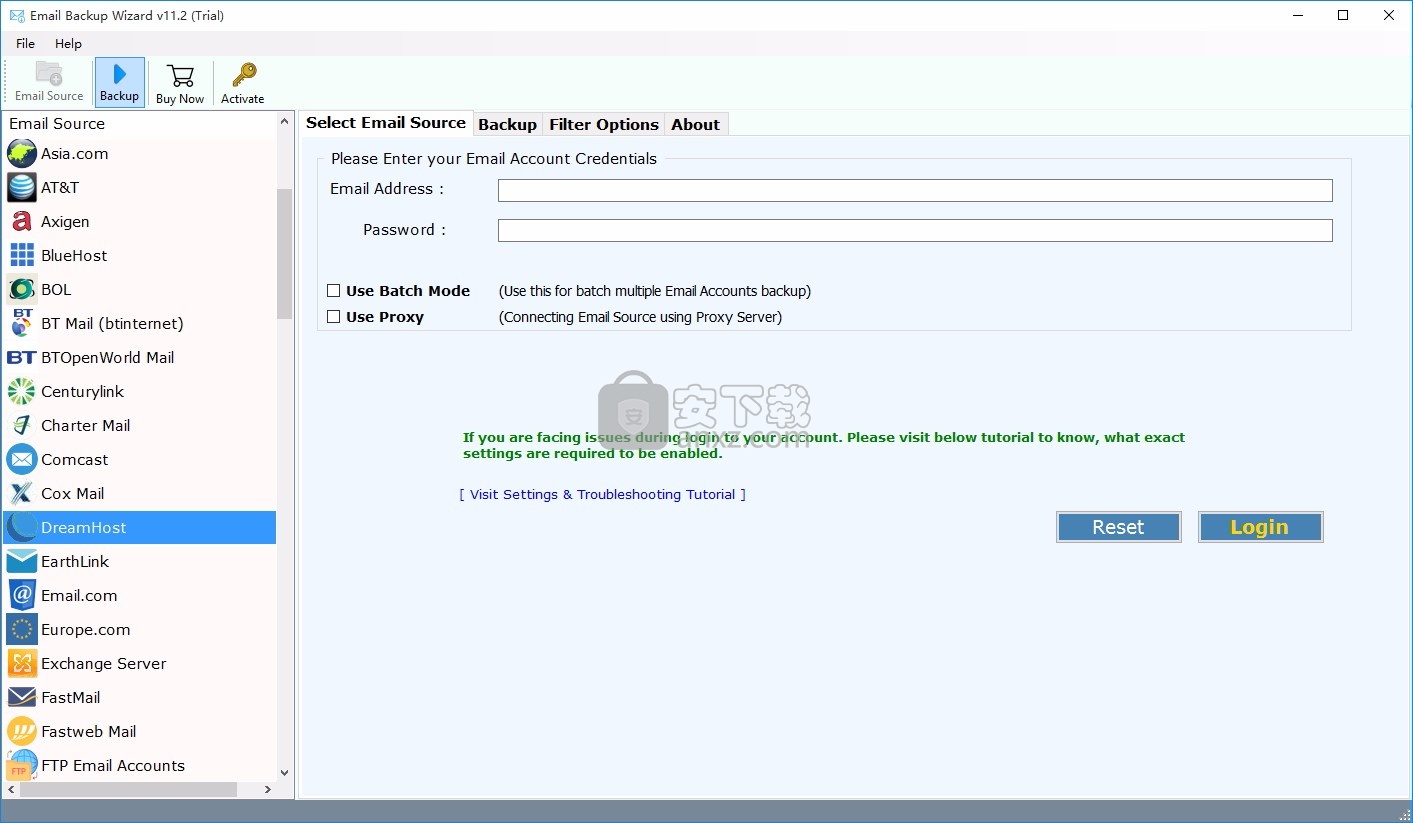
Task: Select BTOpenWorld Mail icon
Action: 21,358
